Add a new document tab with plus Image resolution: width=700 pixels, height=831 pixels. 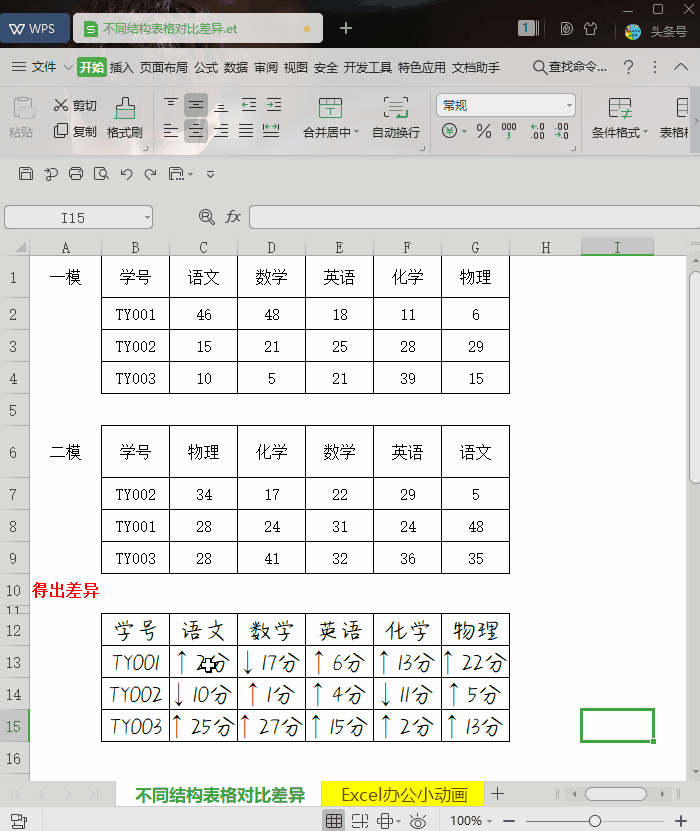pos(345,28)
